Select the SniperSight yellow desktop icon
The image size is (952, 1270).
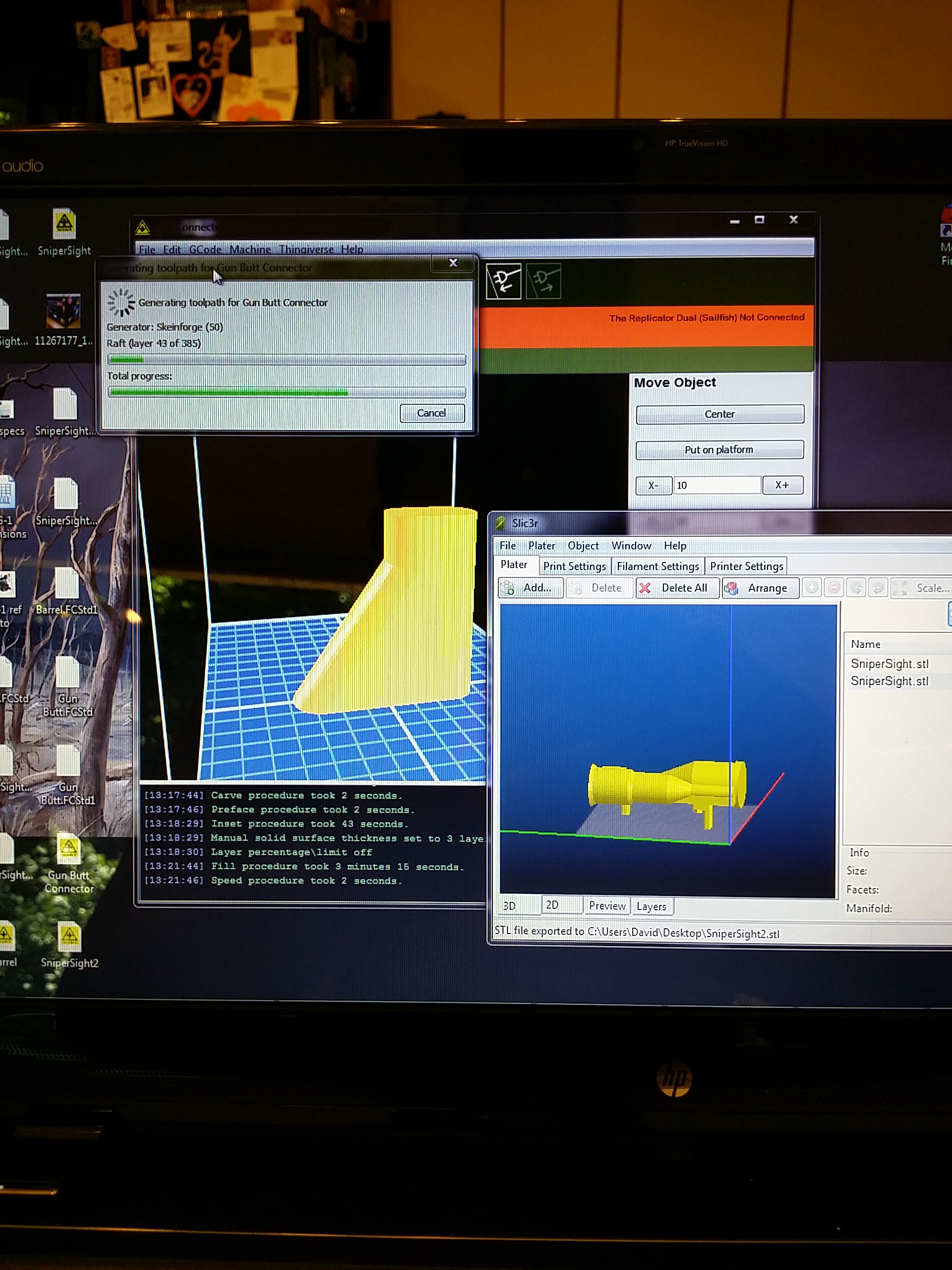tap(64, 232)
